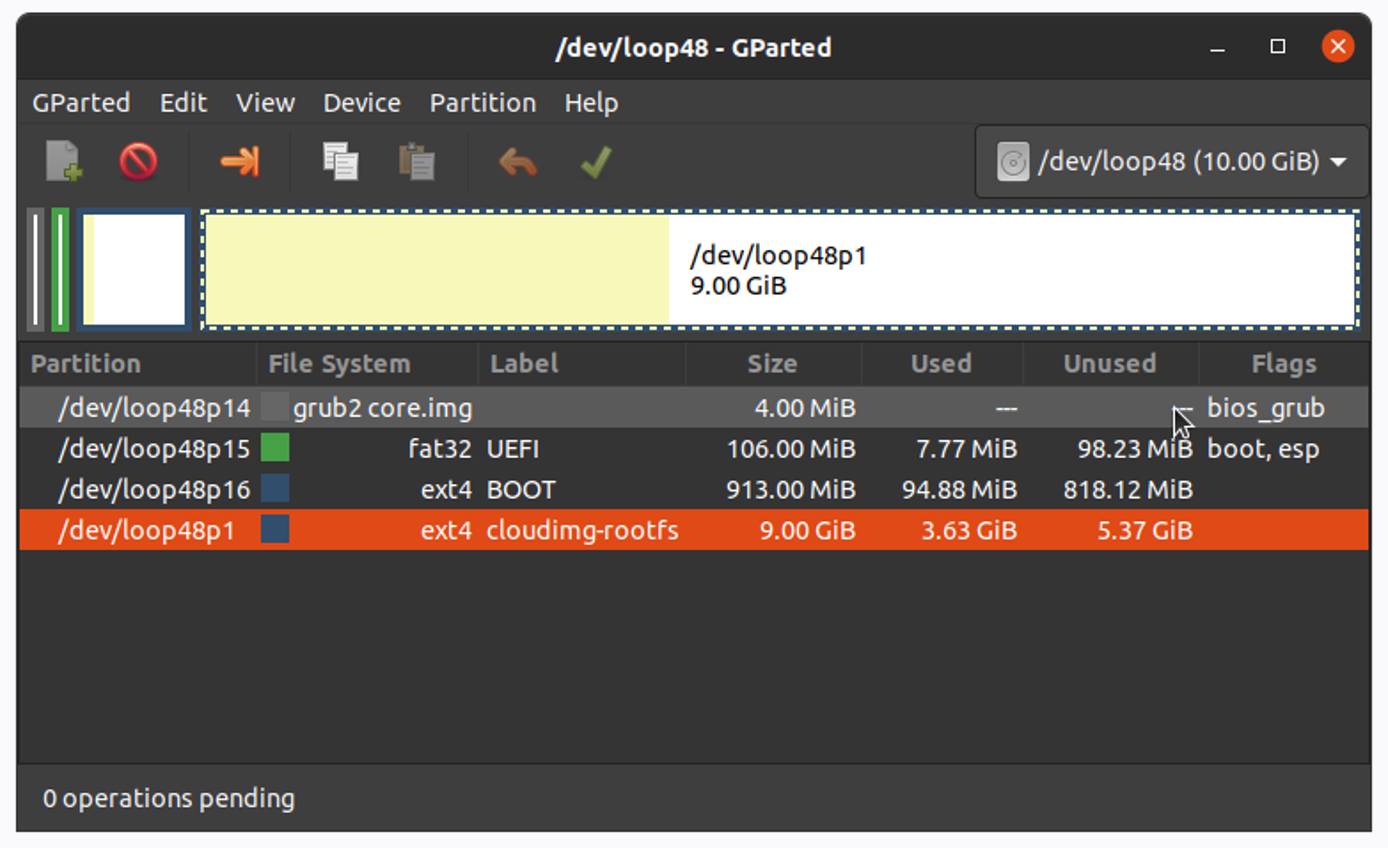Open the Device menu

(x=361, y=103)
